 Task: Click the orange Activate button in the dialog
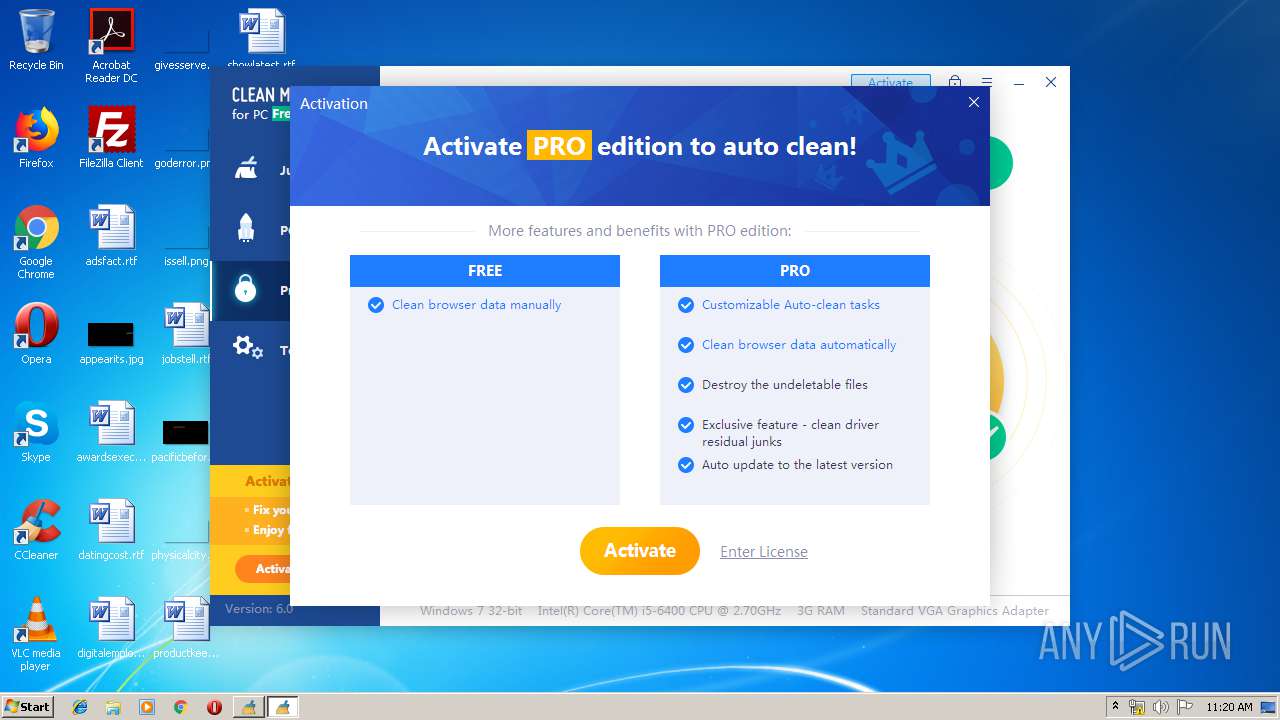(x=640, y=551)
